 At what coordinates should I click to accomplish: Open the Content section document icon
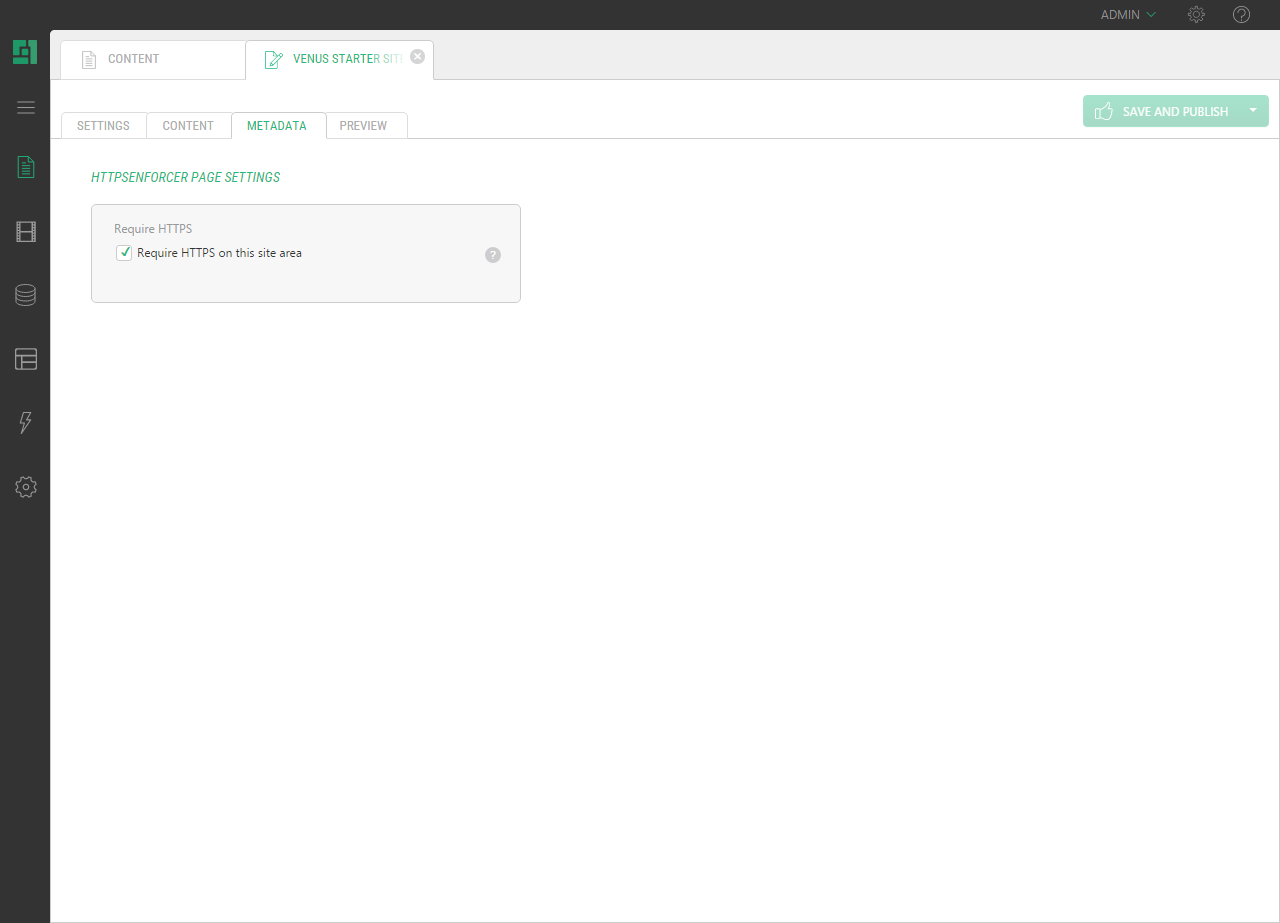pyautogui.click(x=26, y=167)
